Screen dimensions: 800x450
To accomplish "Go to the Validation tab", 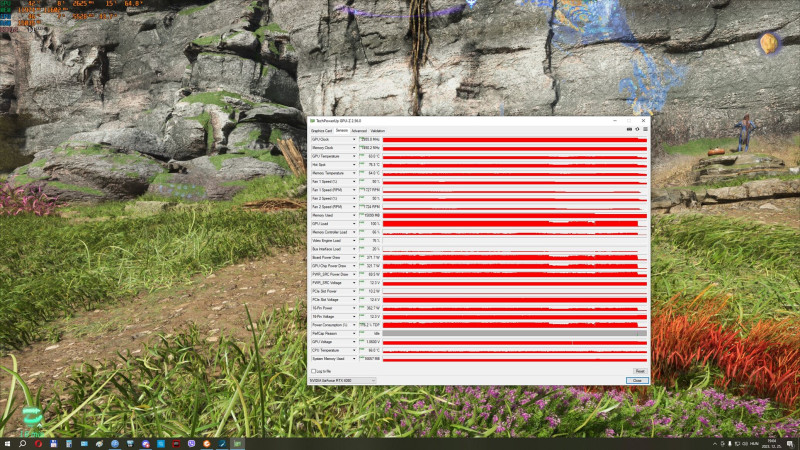I will [x=378, y=131].
